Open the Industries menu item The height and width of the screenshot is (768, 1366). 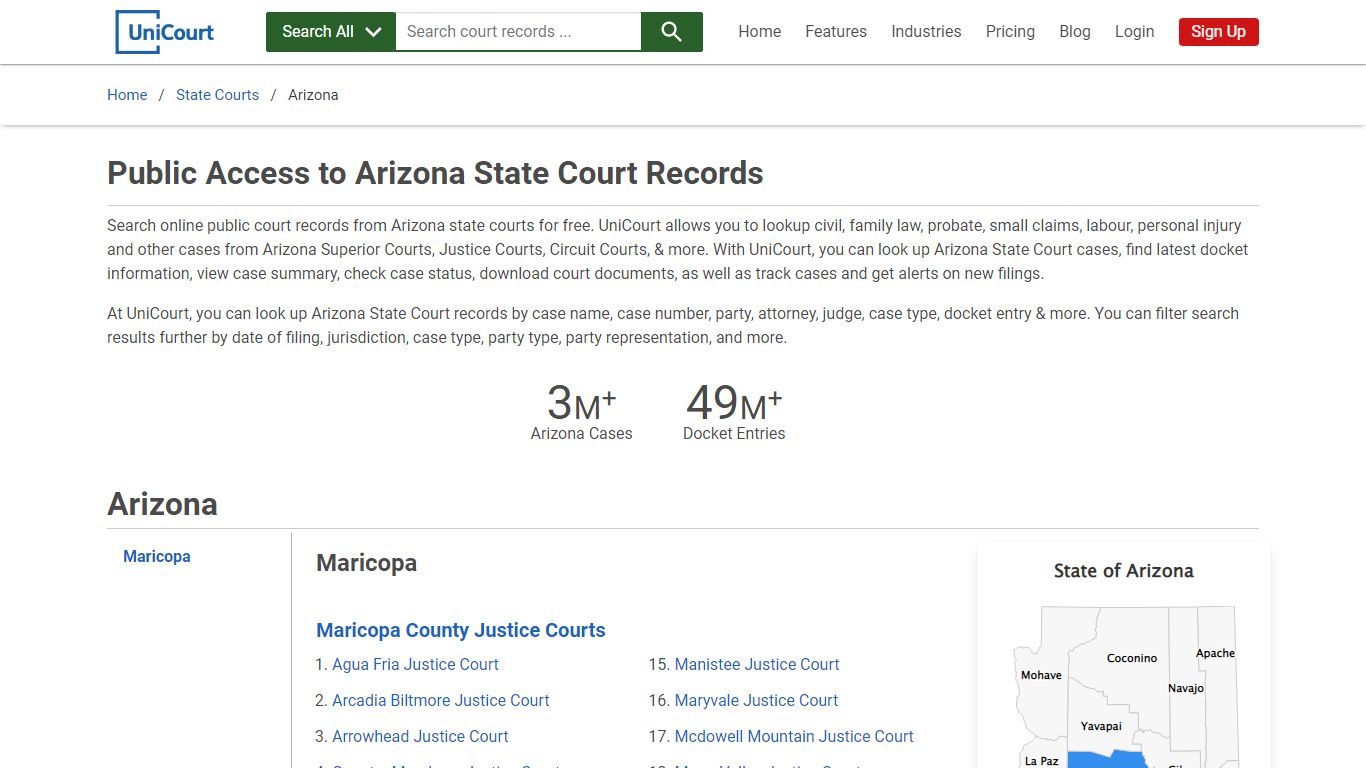[926, 32]
